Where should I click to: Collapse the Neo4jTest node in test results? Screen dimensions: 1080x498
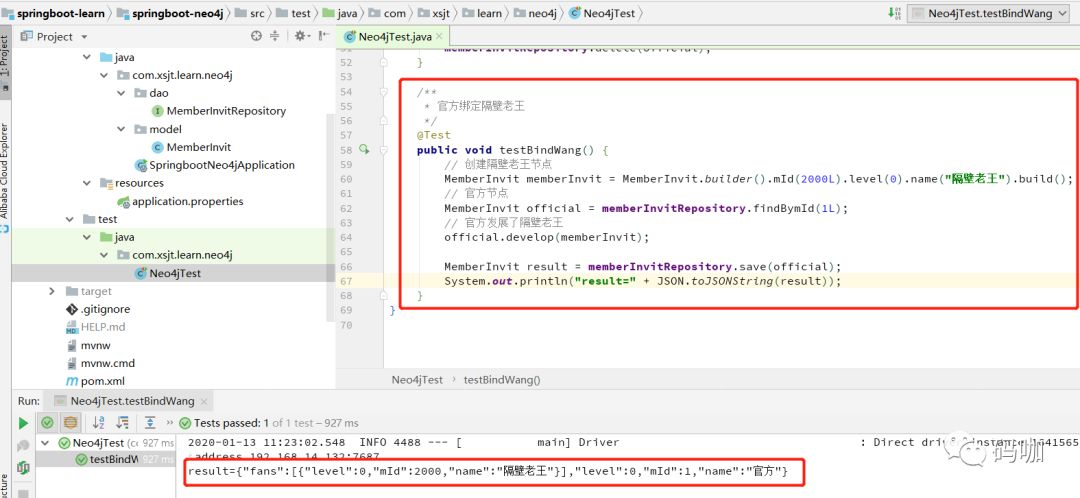pyautogui.click(x=46, y=443)
